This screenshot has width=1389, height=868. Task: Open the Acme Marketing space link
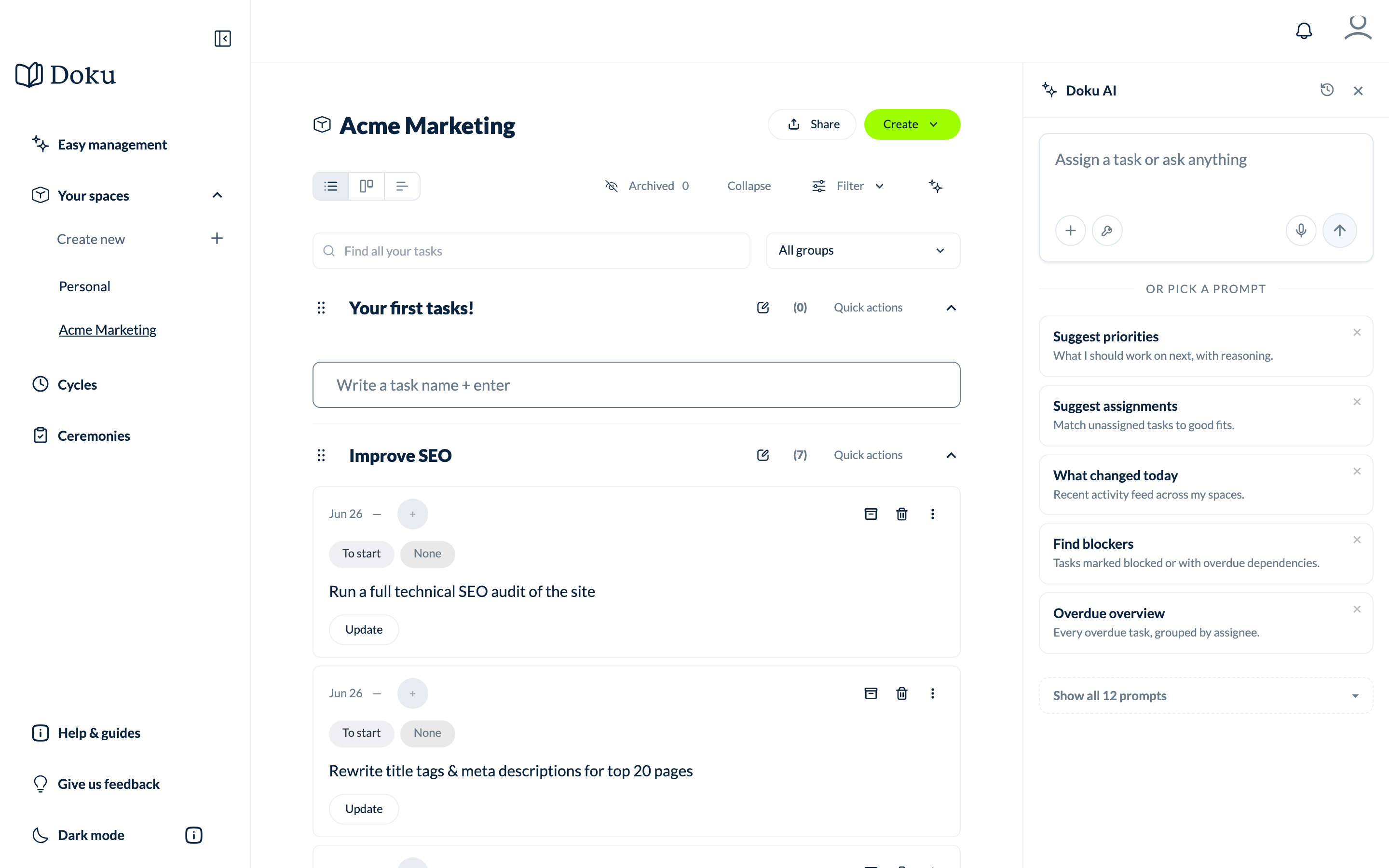pos(108,330)
